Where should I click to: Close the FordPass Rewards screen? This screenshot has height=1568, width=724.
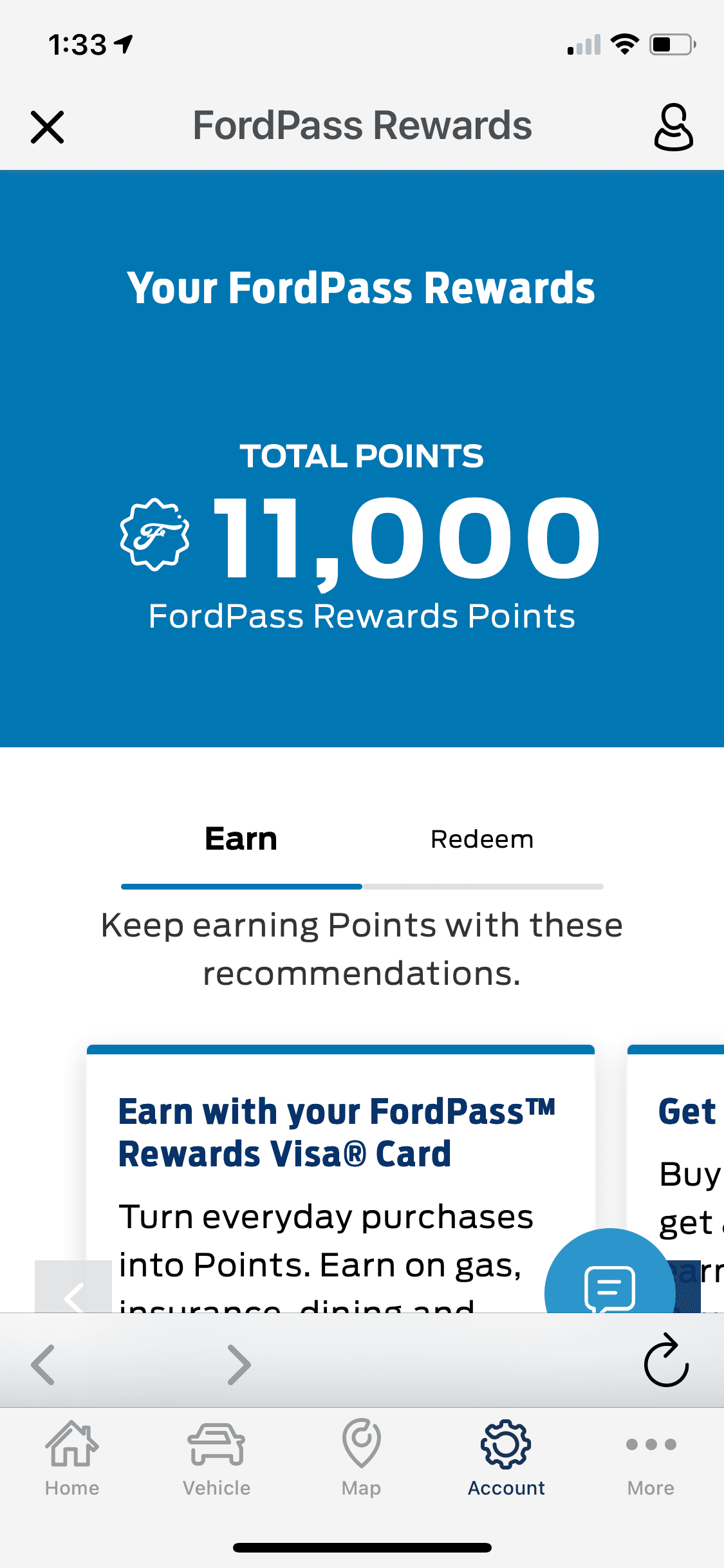[x=47, y=126]
